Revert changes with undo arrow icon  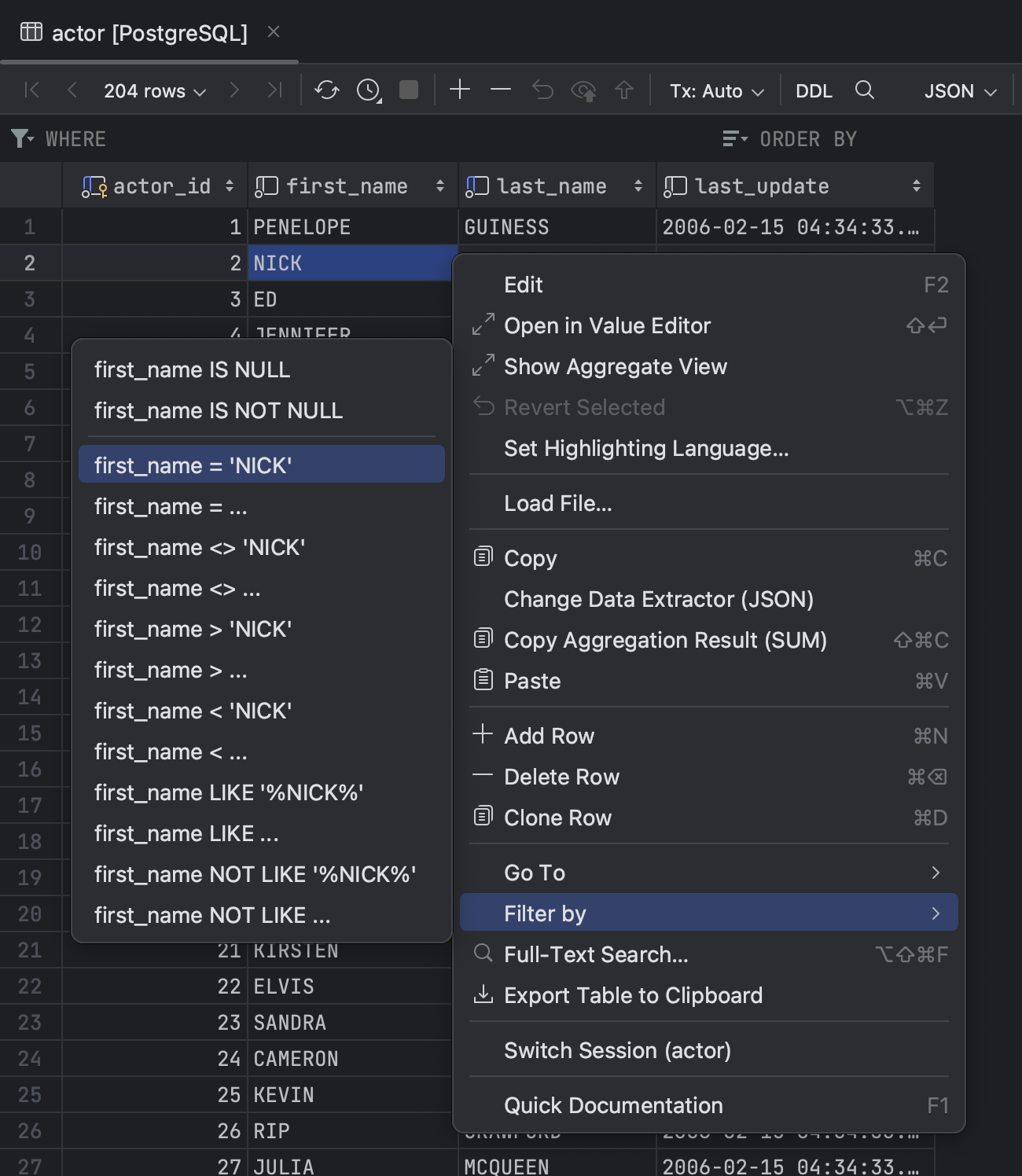[542, 90]
